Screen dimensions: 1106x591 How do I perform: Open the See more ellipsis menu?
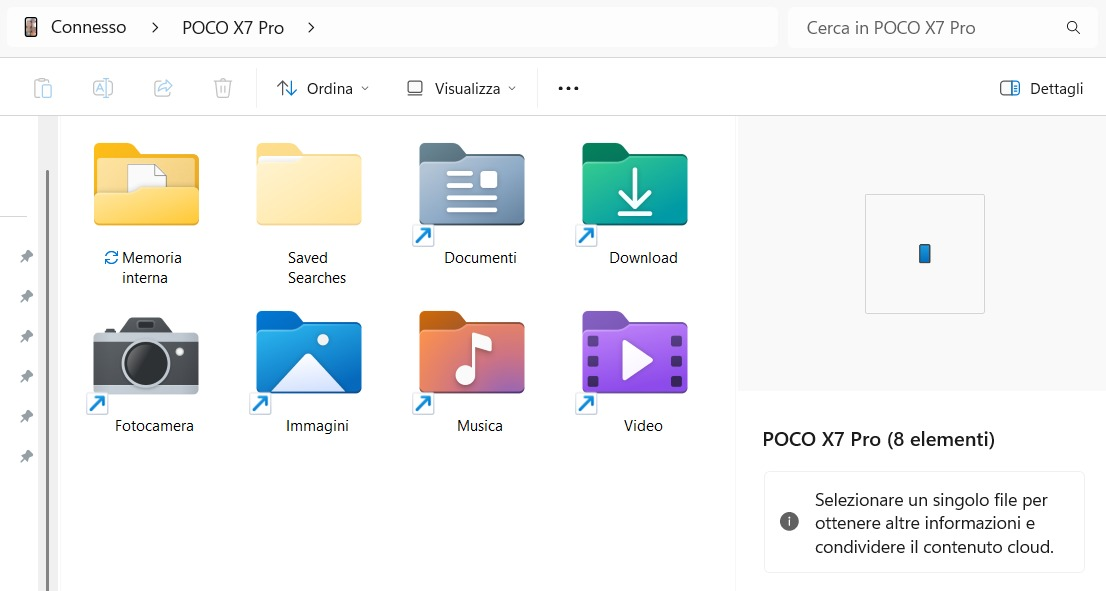(568, 88)
